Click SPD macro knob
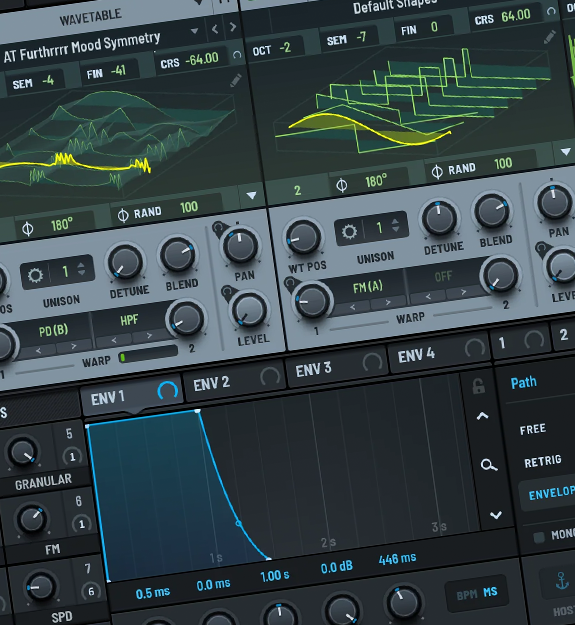 tap(41, 587)
